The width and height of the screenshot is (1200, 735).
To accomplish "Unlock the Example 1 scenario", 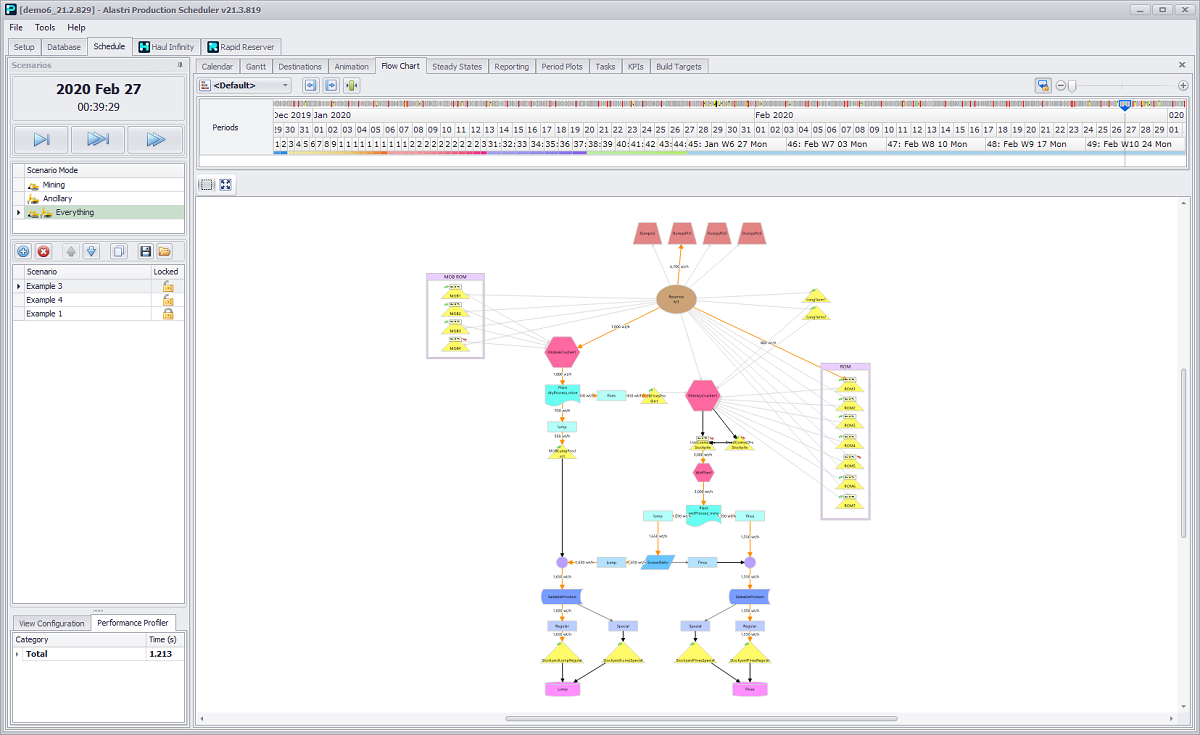I will 168,314.
